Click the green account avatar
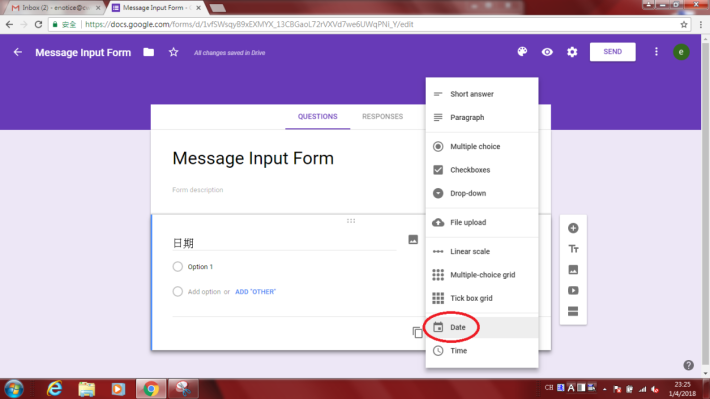This screenshot has width=710, height=399. coord(681,52)
